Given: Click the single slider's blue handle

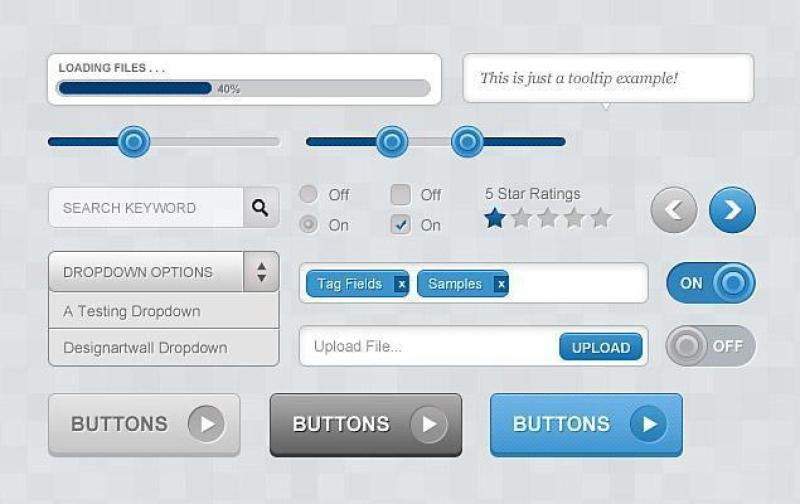Looking at the screenshot, I should coord(134,141).
